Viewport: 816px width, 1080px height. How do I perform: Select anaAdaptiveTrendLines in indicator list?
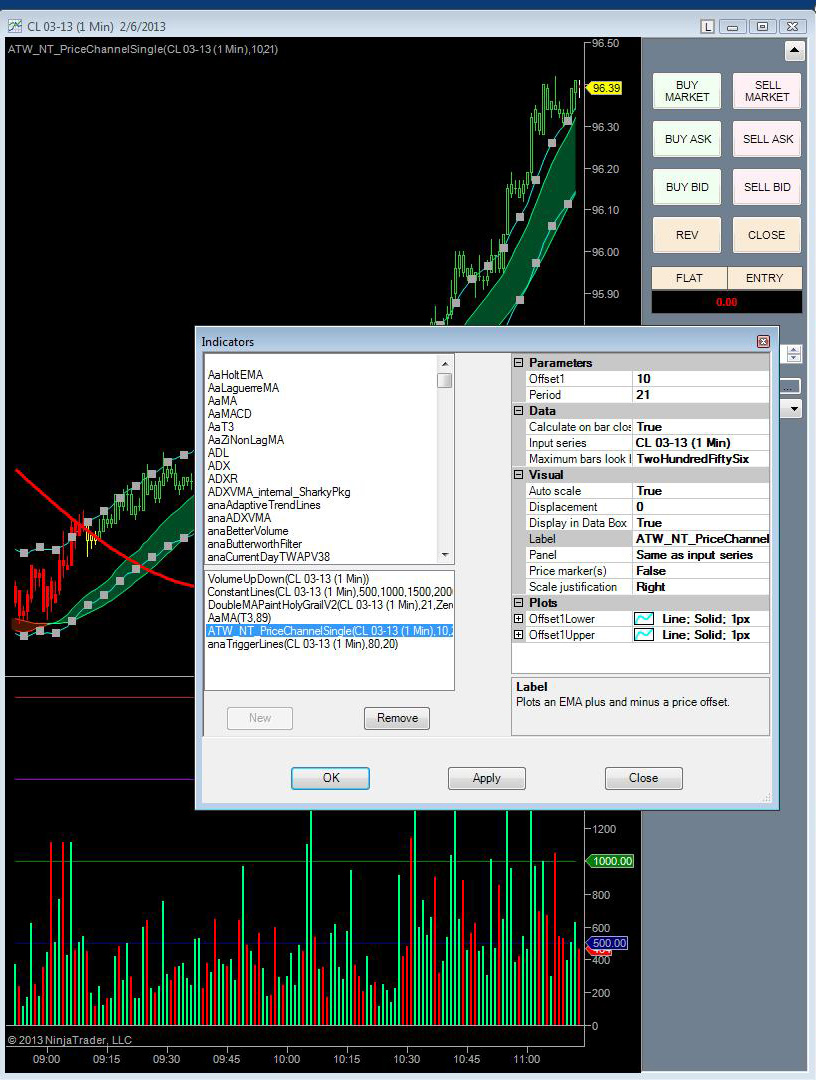[x=264, y=505]
